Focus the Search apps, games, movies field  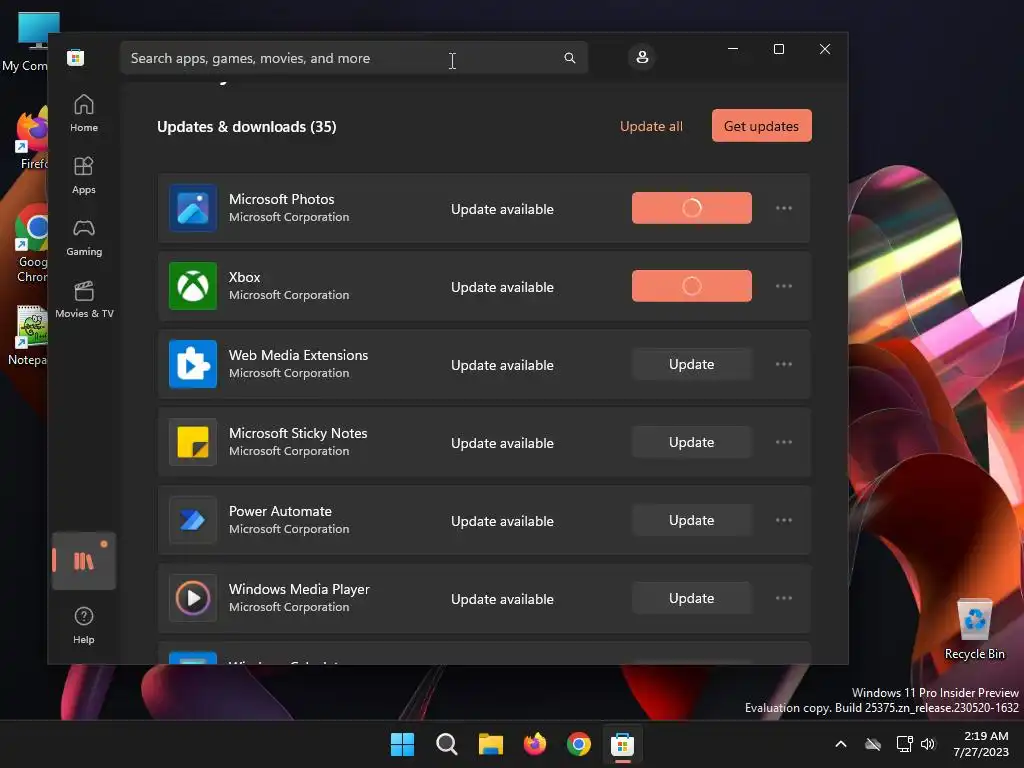[353, 58]
